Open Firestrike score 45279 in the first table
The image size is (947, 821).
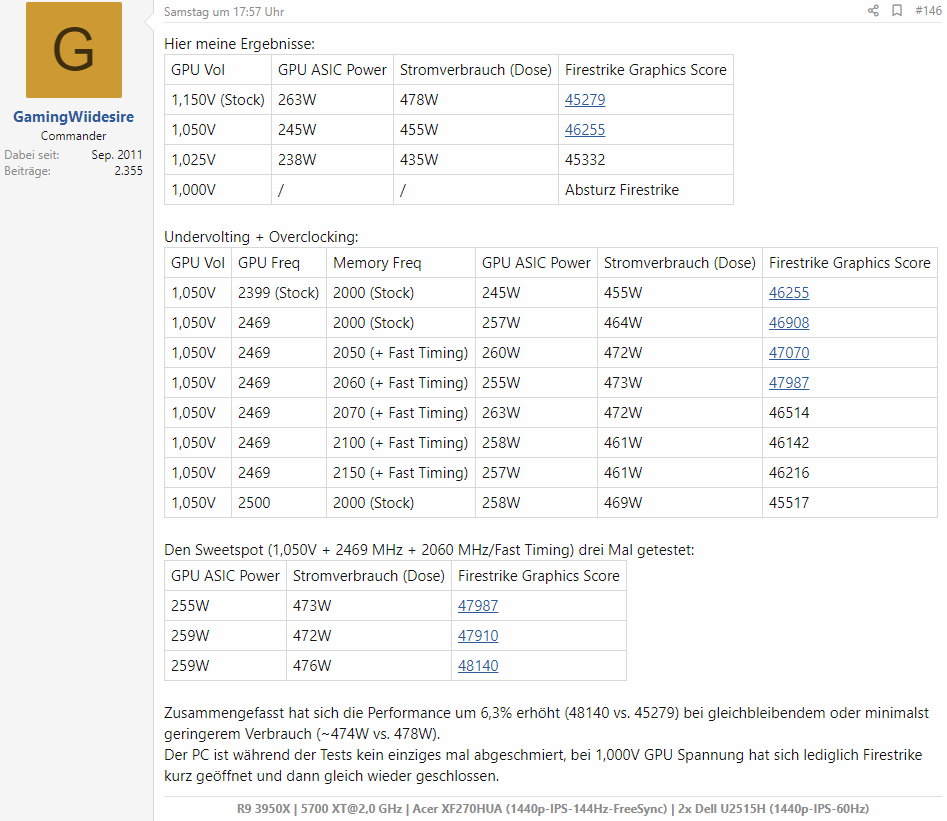pyautogui.click(x=585, y=100)
